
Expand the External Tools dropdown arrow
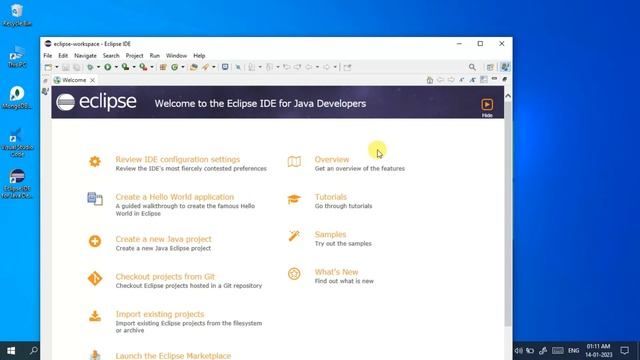click(152, 67)
